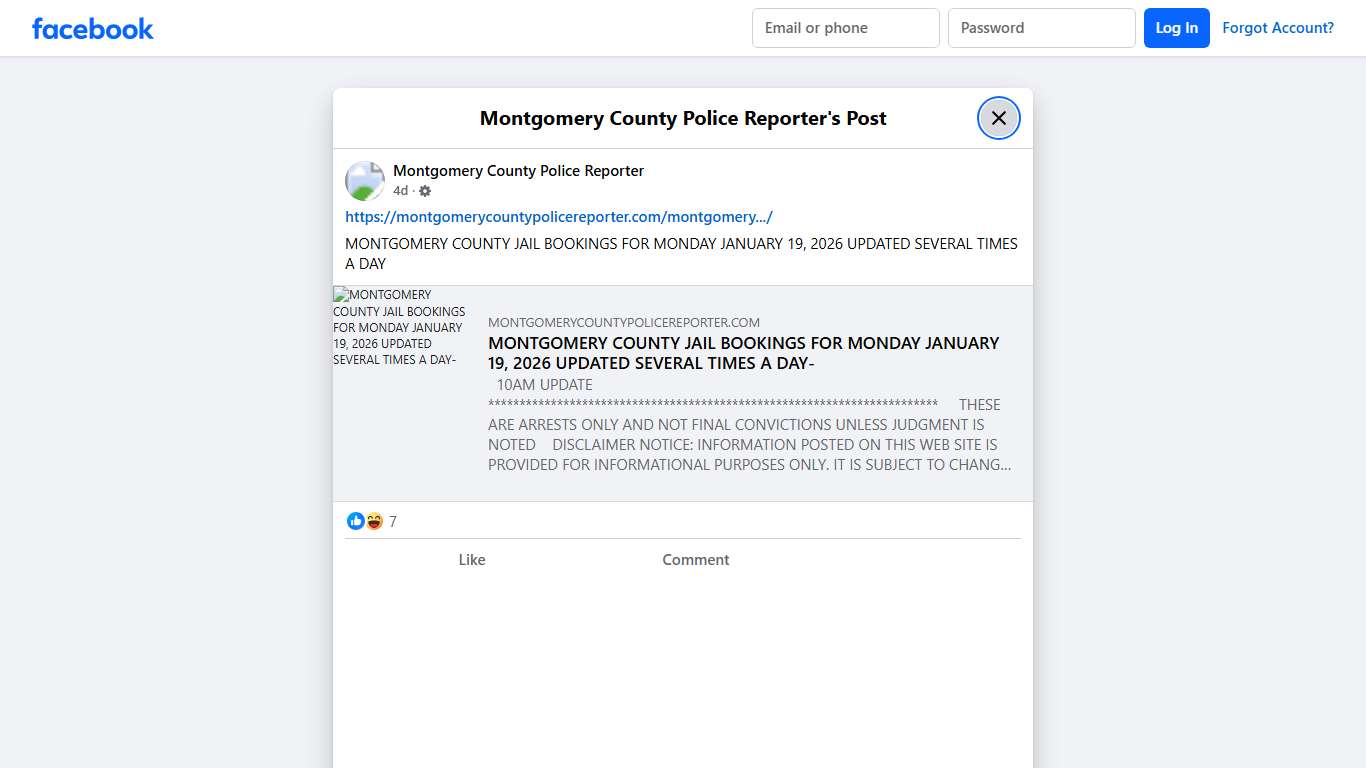The height and width of the screenshot is (768, 1366).
Task: Open the montgomerycountypolicereporter.com URL link
Action: [x=558, y=217]
